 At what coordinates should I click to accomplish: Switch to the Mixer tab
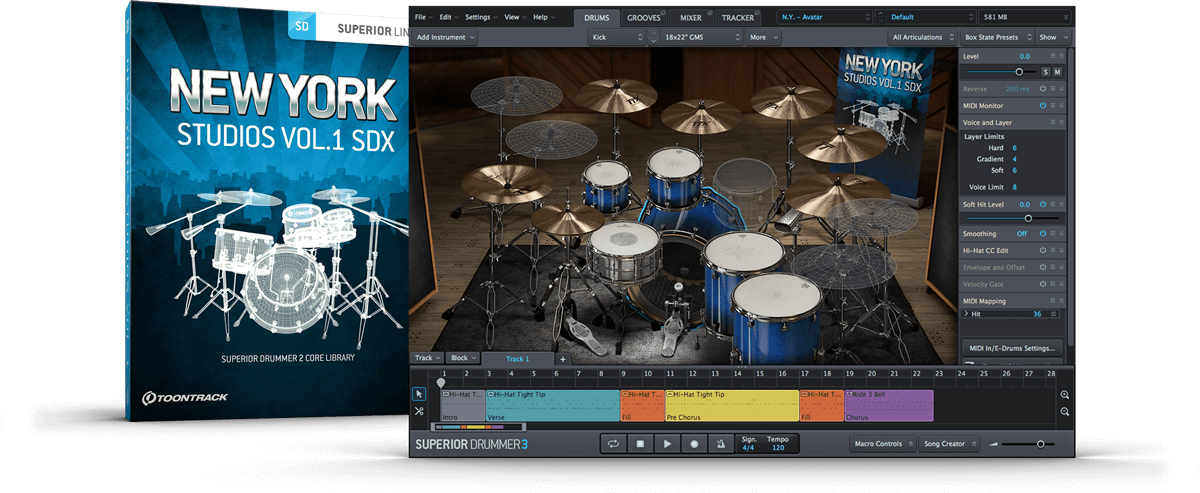(690, 18)
